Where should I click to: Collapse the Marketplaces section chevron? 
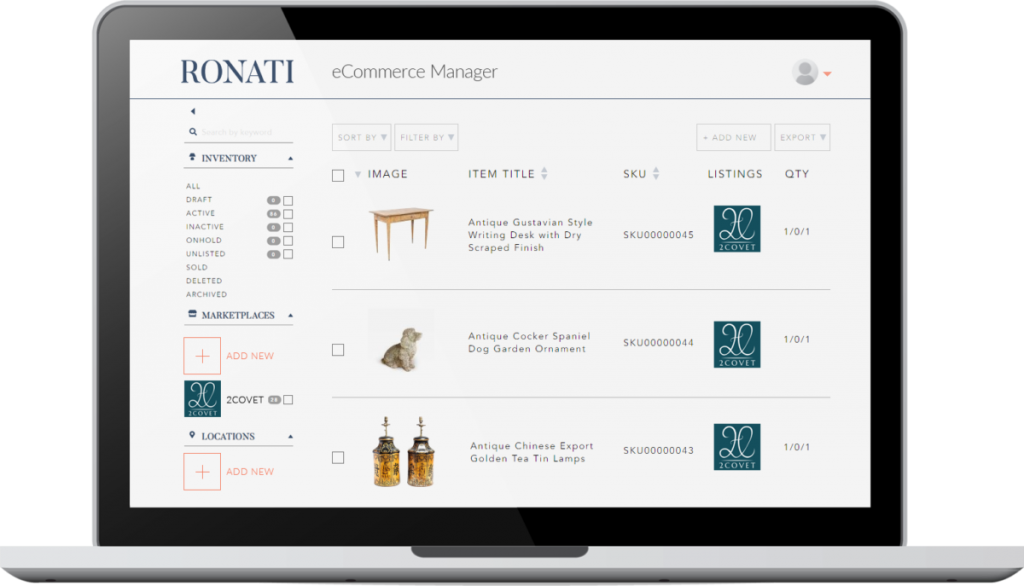pyautogui.click(x=290, y=314)
